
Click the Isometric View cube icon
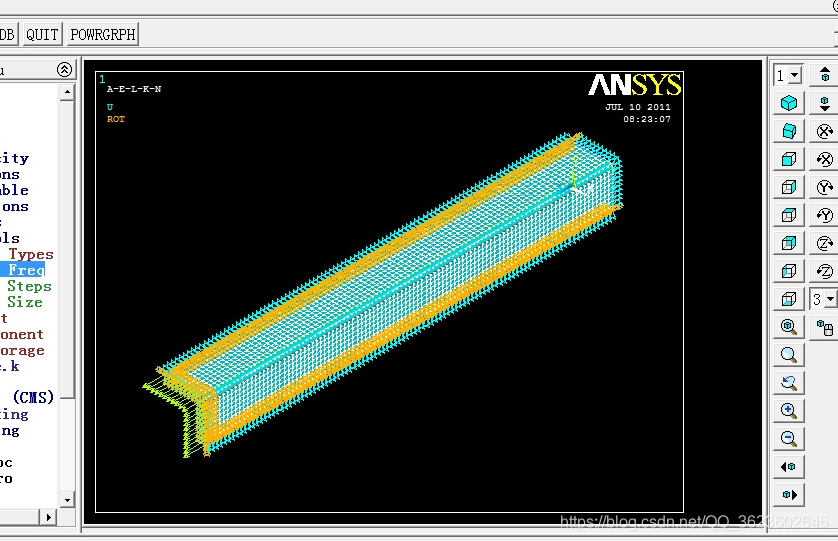pos(789,103)
